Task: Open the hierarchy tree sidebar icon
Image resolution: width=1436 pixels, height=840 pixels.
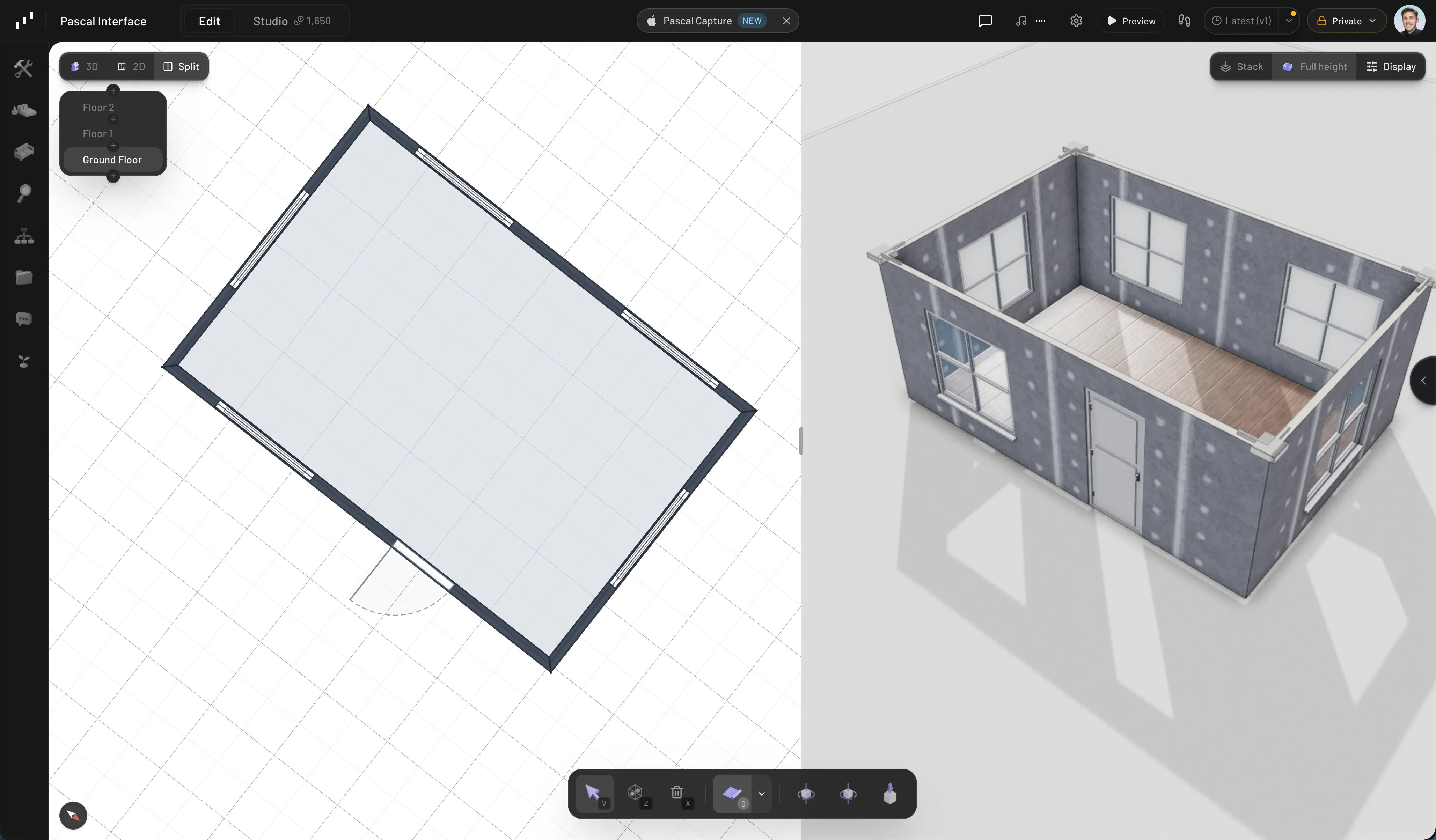Action: click(23, 236)
